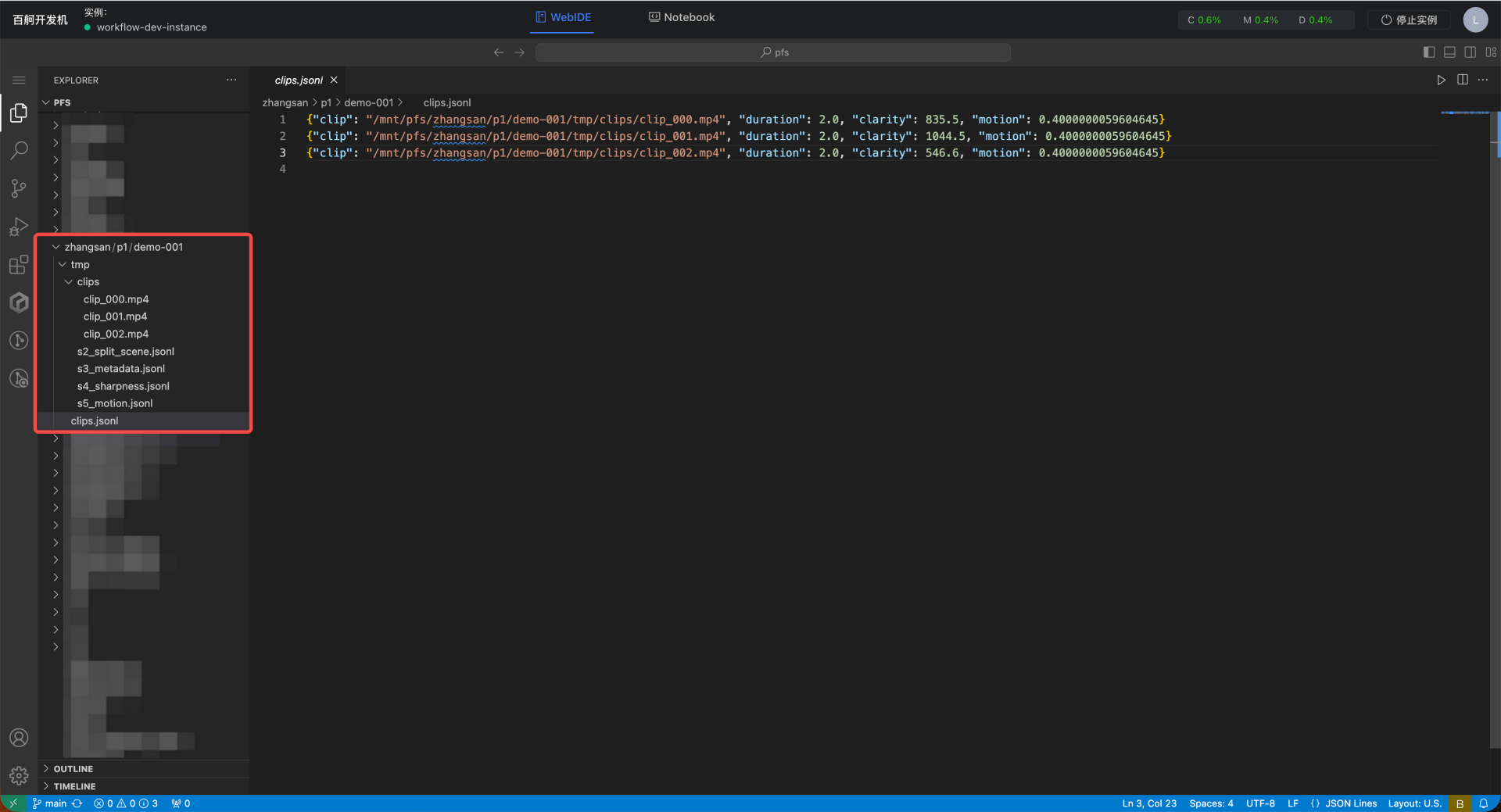Open editor More Actions ellipsis
1501x812 pixels.
1483,80
